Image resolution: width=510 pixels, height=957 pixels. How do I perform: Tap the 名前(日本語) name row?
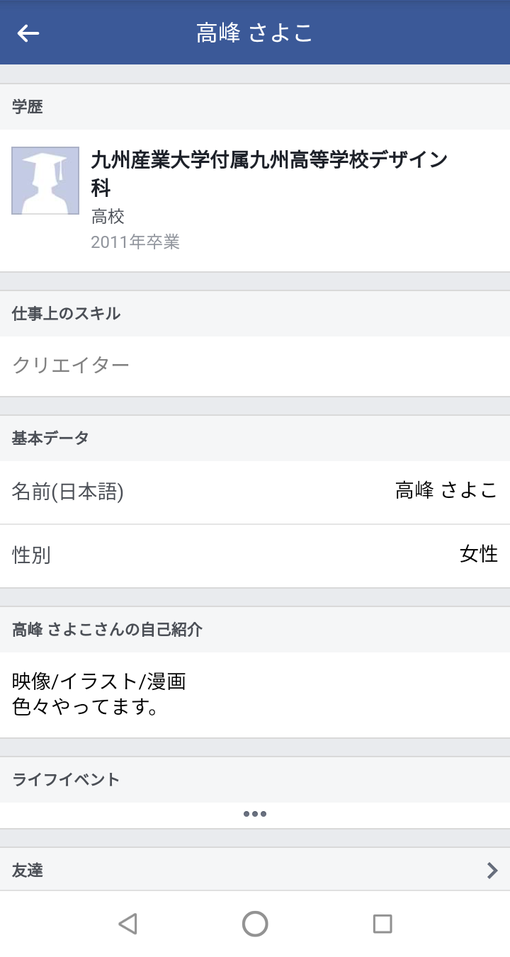(255, 492)
